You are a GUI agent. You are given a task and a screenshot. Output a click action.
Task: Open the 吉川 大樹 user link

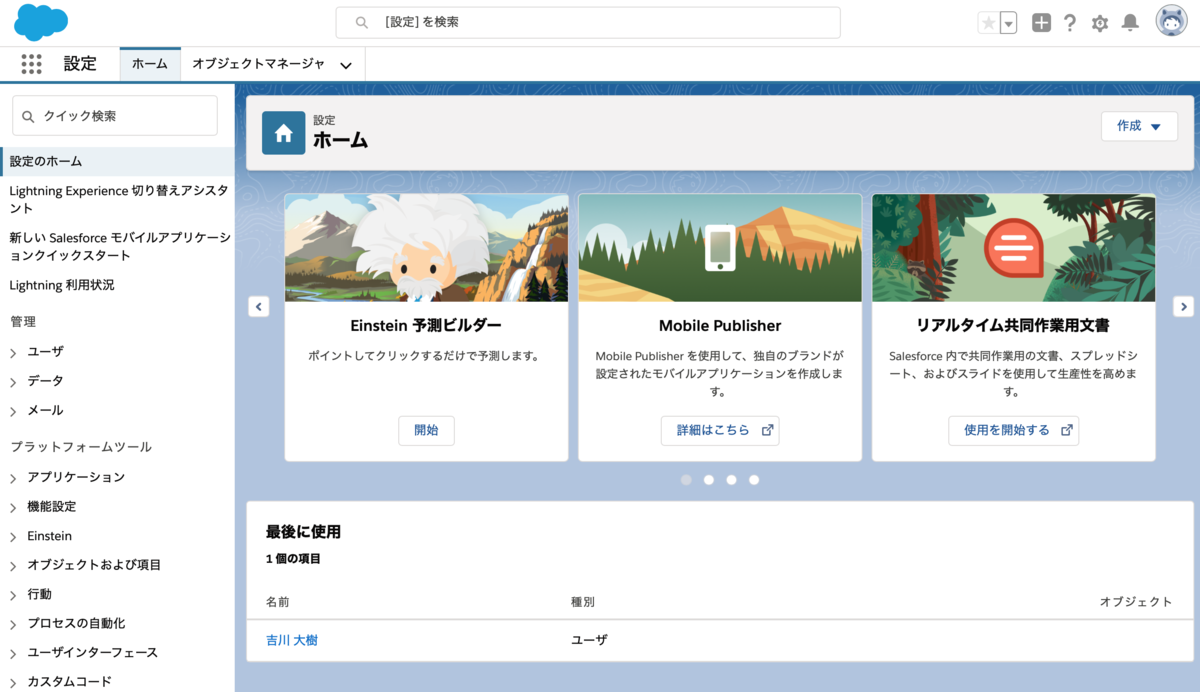click(292, 640)
